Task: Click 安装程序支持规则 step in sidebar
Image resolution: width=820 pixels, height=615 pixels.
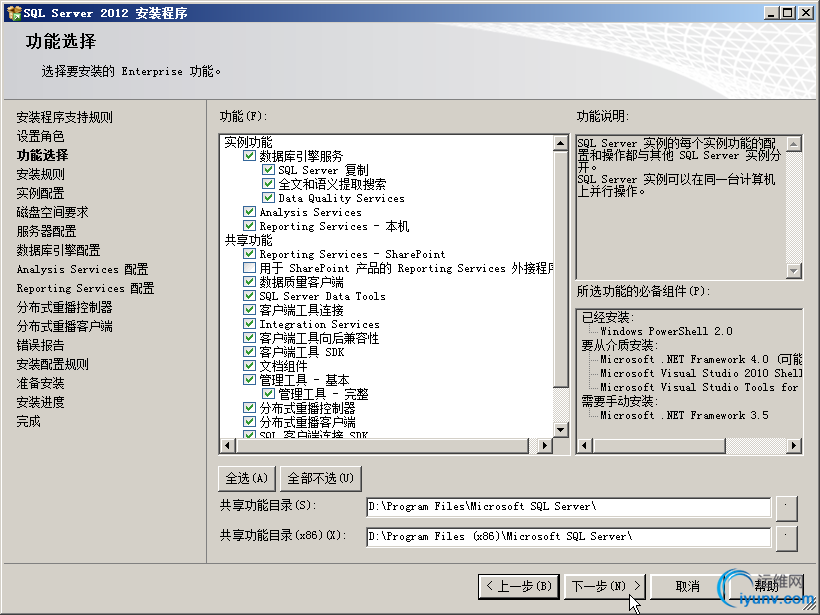Action: [x=64, y=117]
